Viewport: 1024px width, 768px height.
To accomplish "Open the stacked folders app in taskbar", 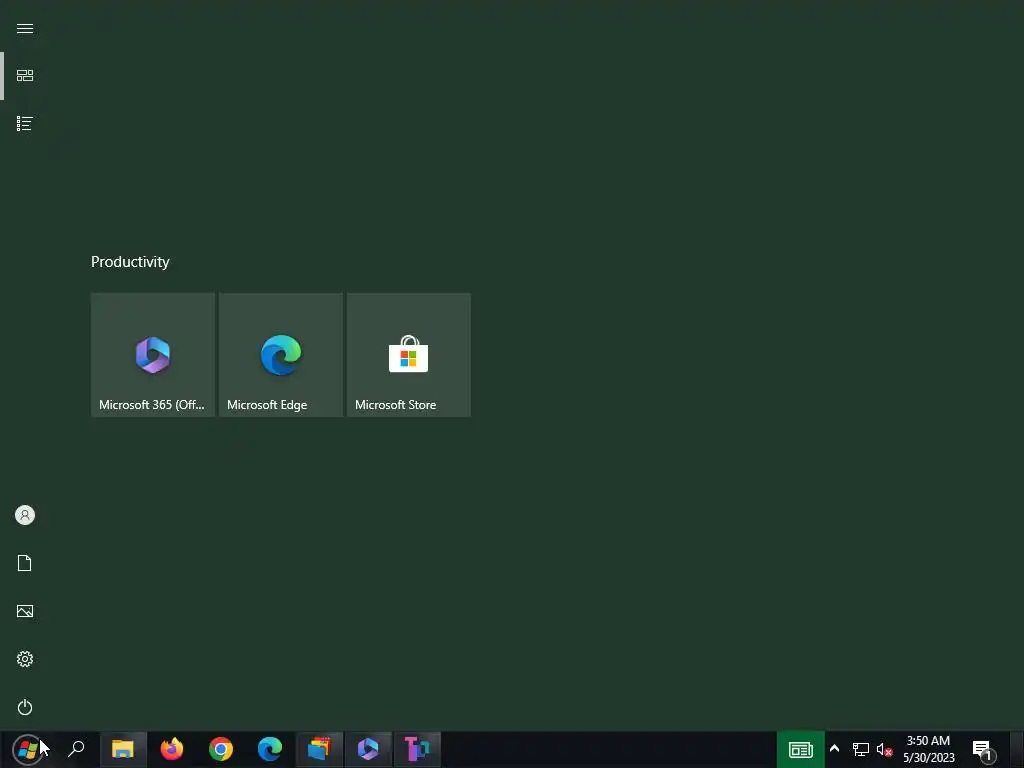I will [319, 749].
